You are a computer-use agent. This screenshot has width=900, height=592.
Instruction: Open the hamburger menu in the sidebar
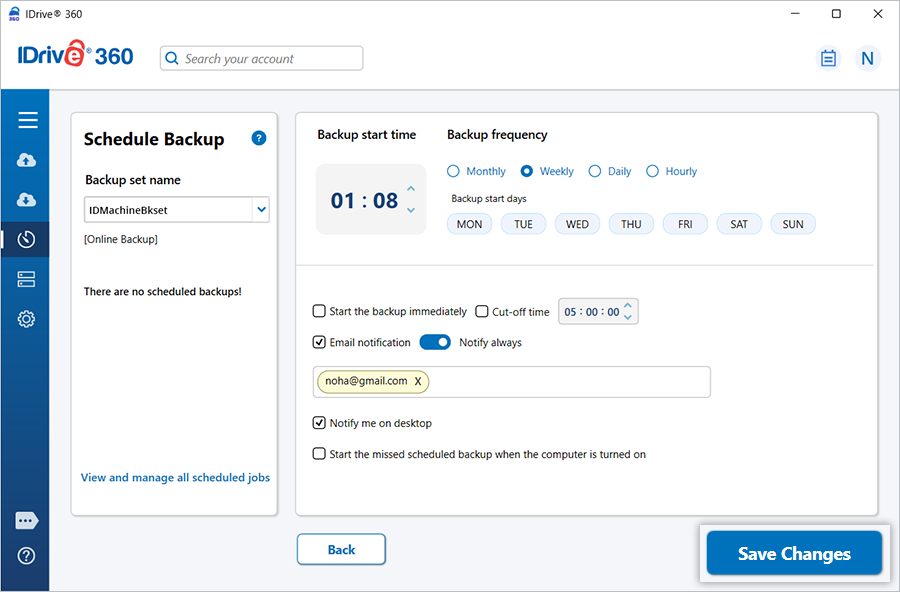click(x=27, y=120)
